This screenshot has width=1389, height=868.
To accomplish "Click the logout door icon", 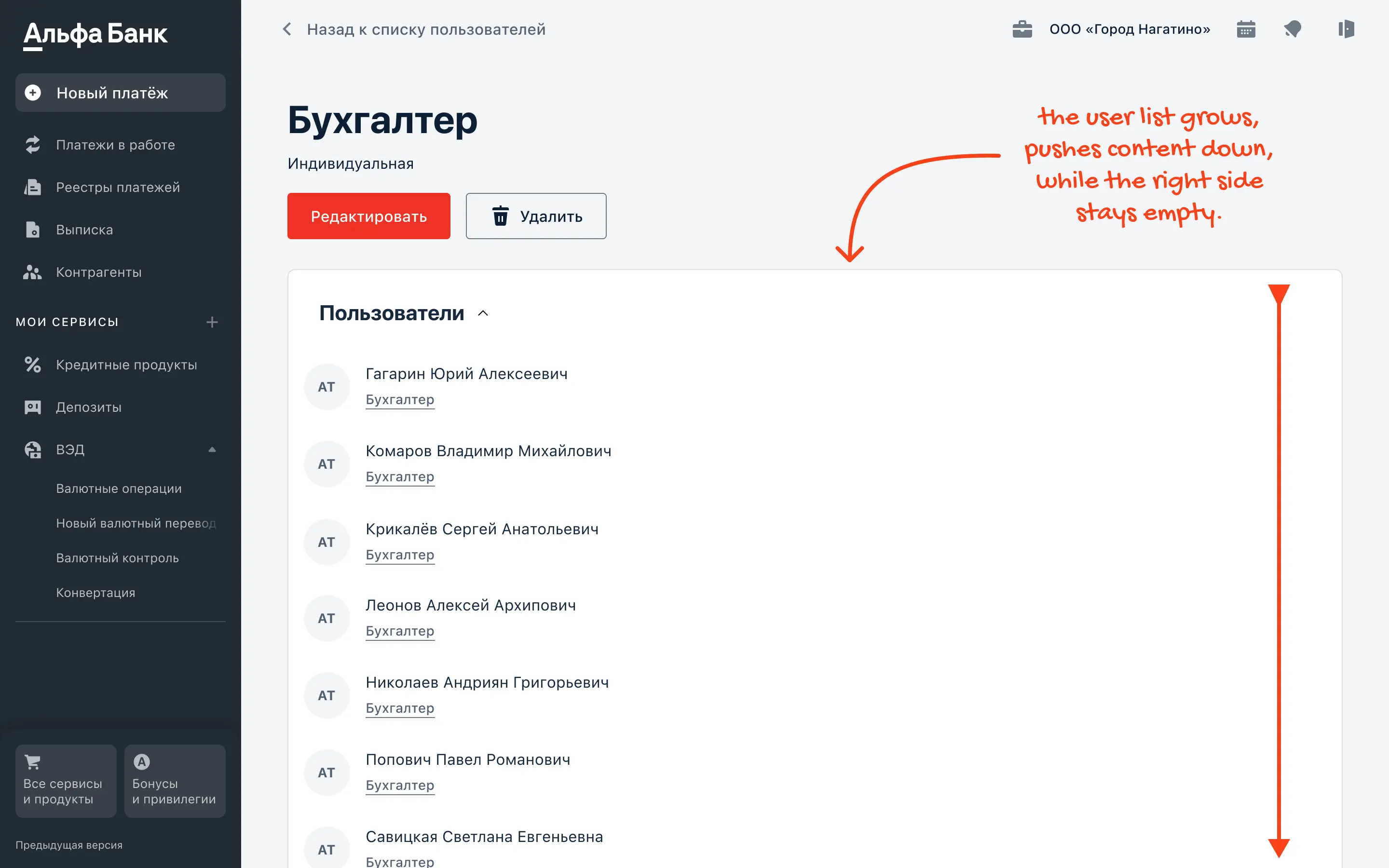I will [x=1346, y=29].
